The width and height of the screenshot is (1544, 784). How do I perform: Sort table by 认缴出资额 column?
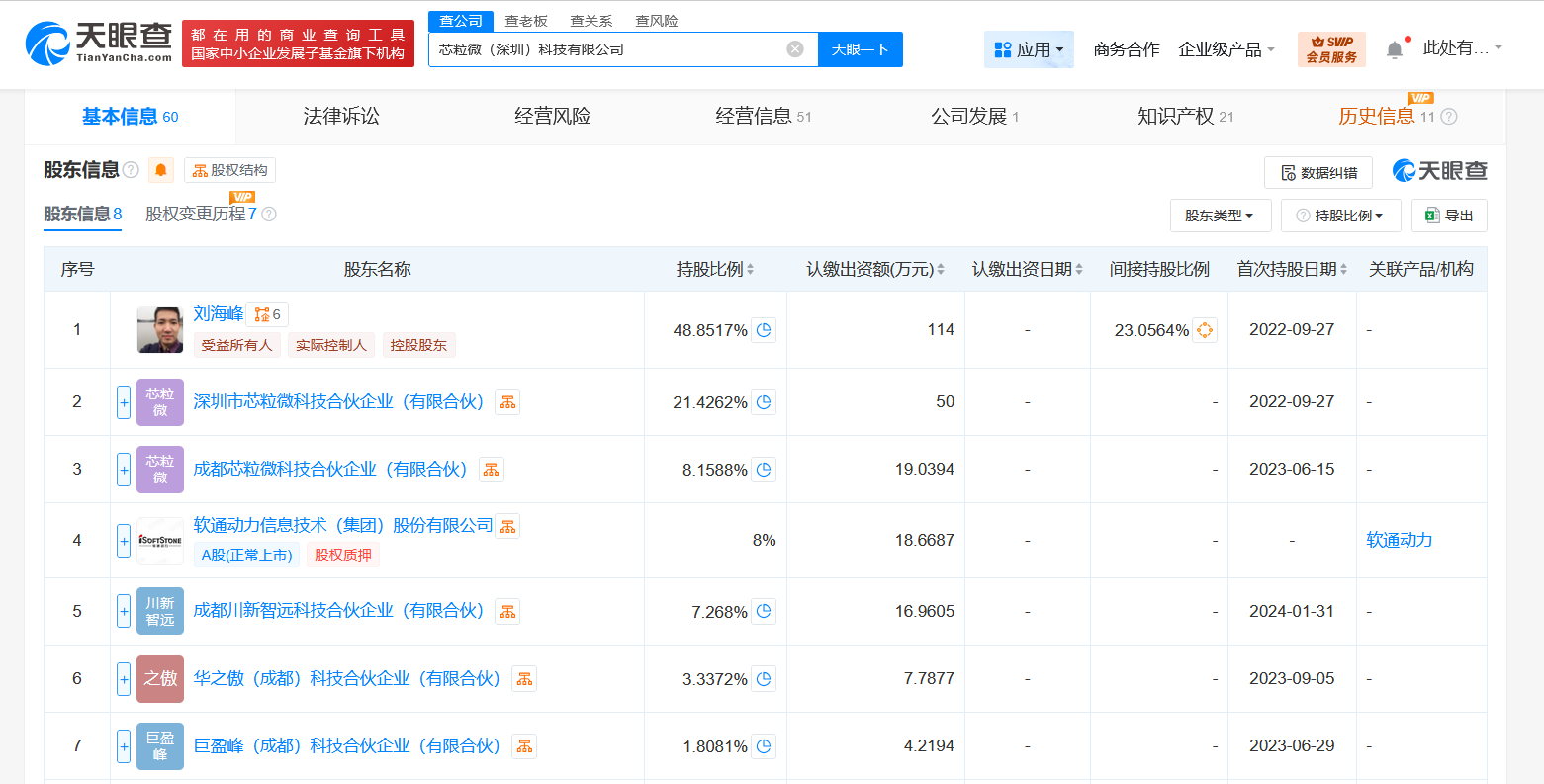(874, 269)
